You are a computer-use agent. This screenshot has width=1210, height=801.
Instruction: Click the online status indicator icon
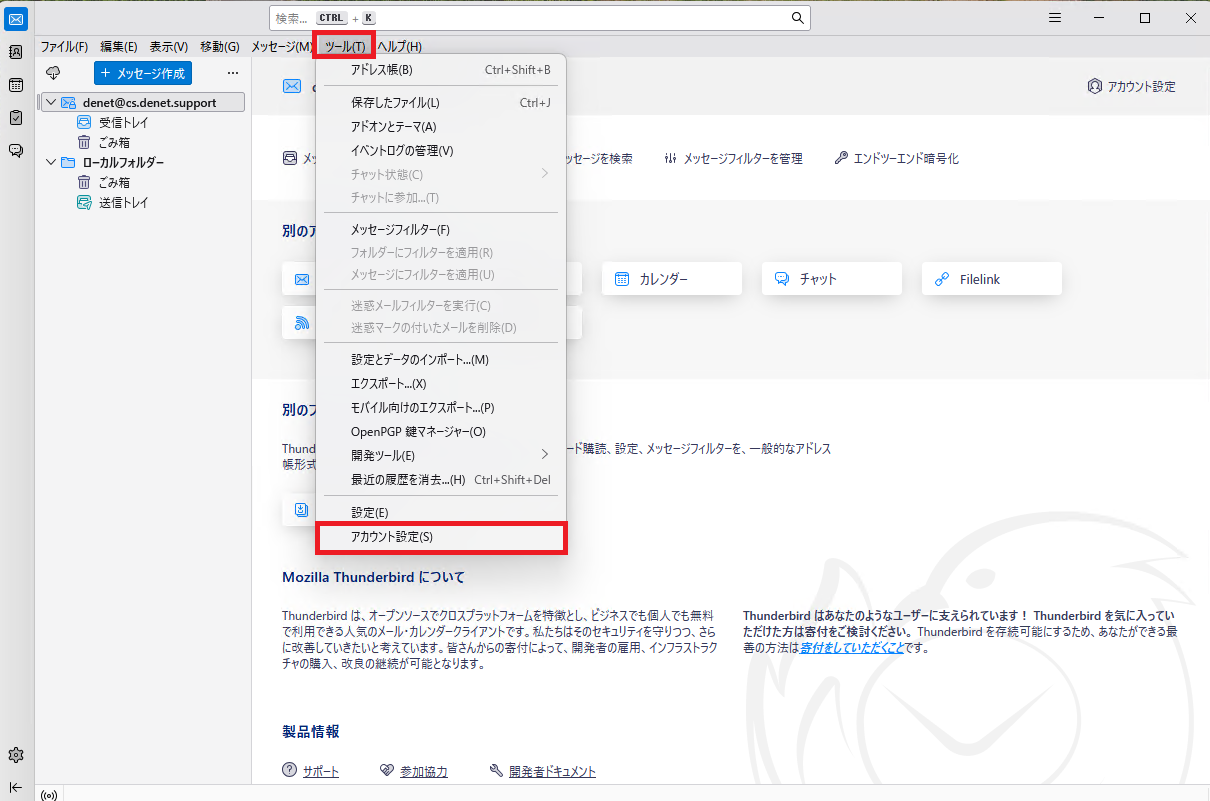(x=50, y=795)
